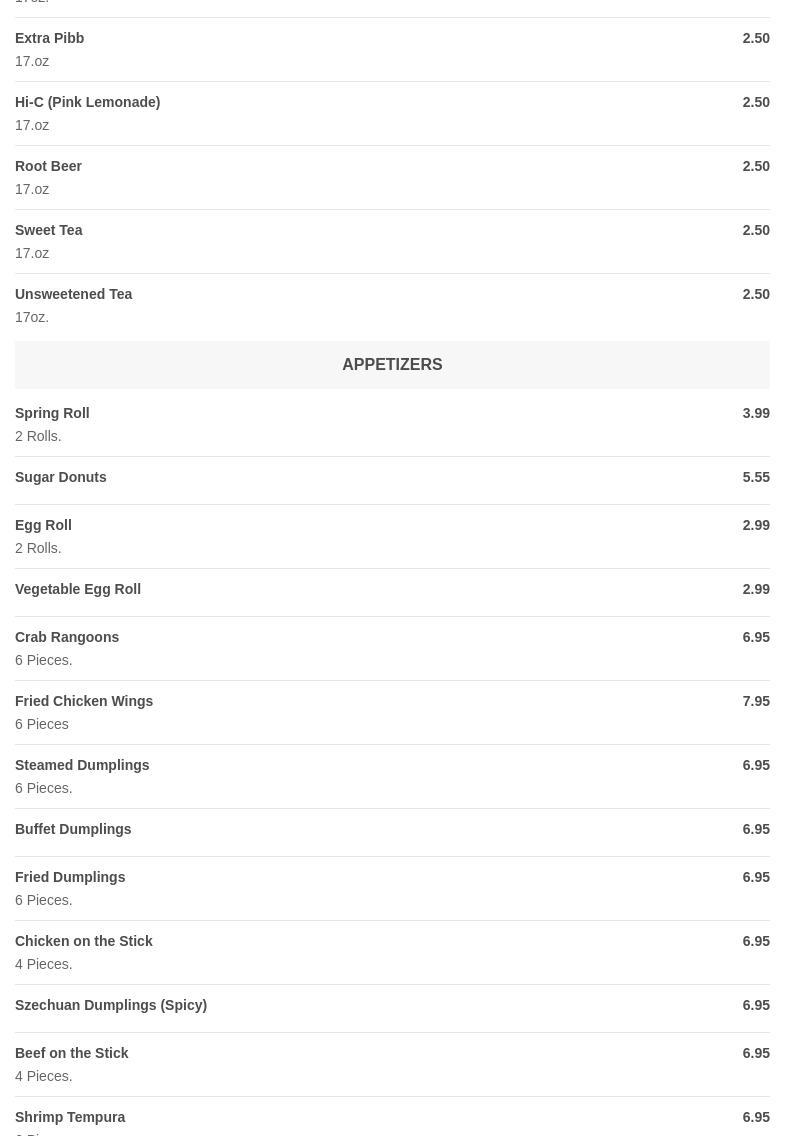785x1136 pixels.
Task: Click the Hi-C (Pink Lemonade) item
Action: tap(87, 102)
